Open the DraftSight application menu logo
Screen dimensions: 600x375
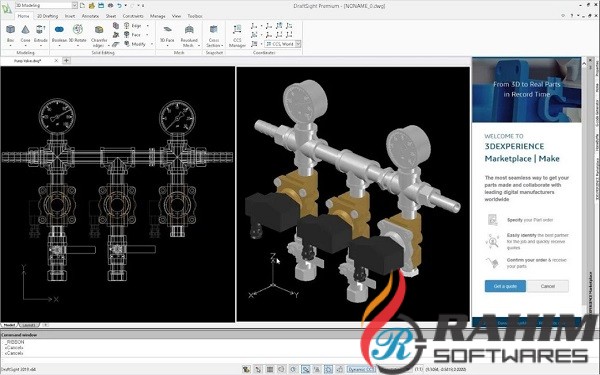click(x=7, y=8)
